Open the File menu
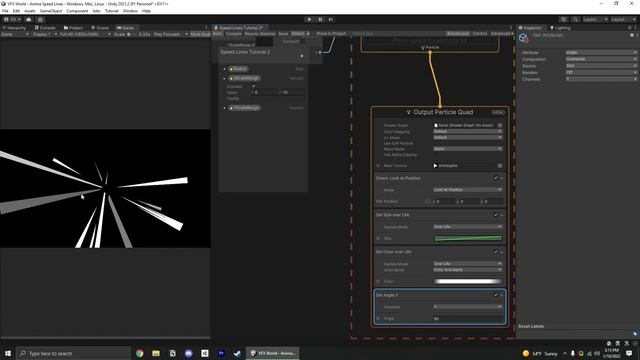The width and height of the screenshot is (640, 360). (x=5, y=11)
